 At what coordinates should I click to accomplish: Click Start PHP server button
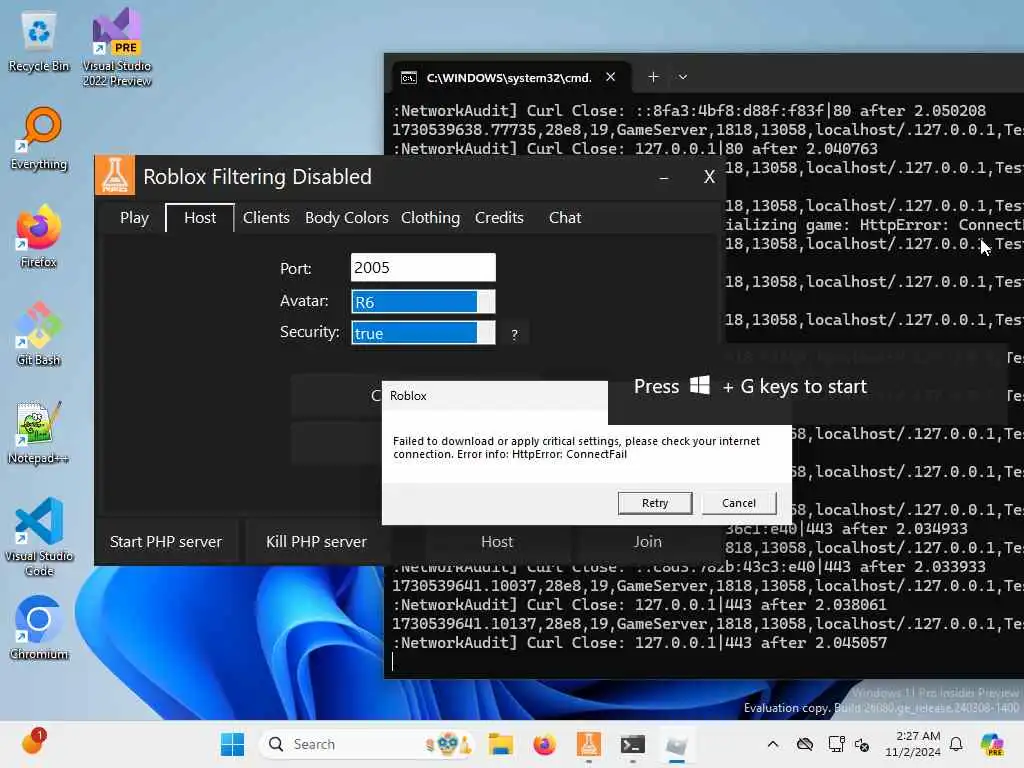166,541
